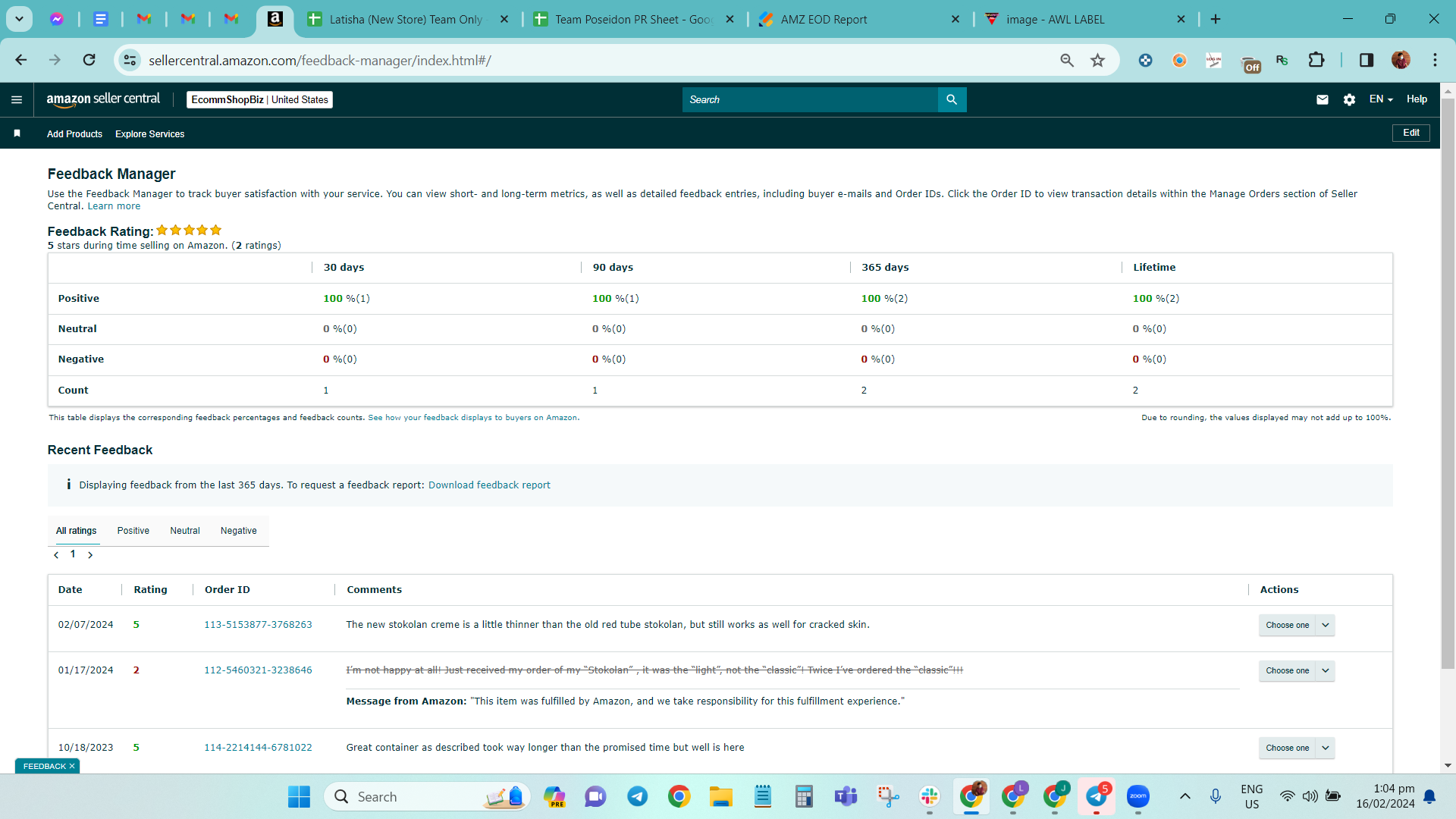Open Slack from the taskbar
1456x819 pixels.
pyautogui.click(x=929, y=796)
